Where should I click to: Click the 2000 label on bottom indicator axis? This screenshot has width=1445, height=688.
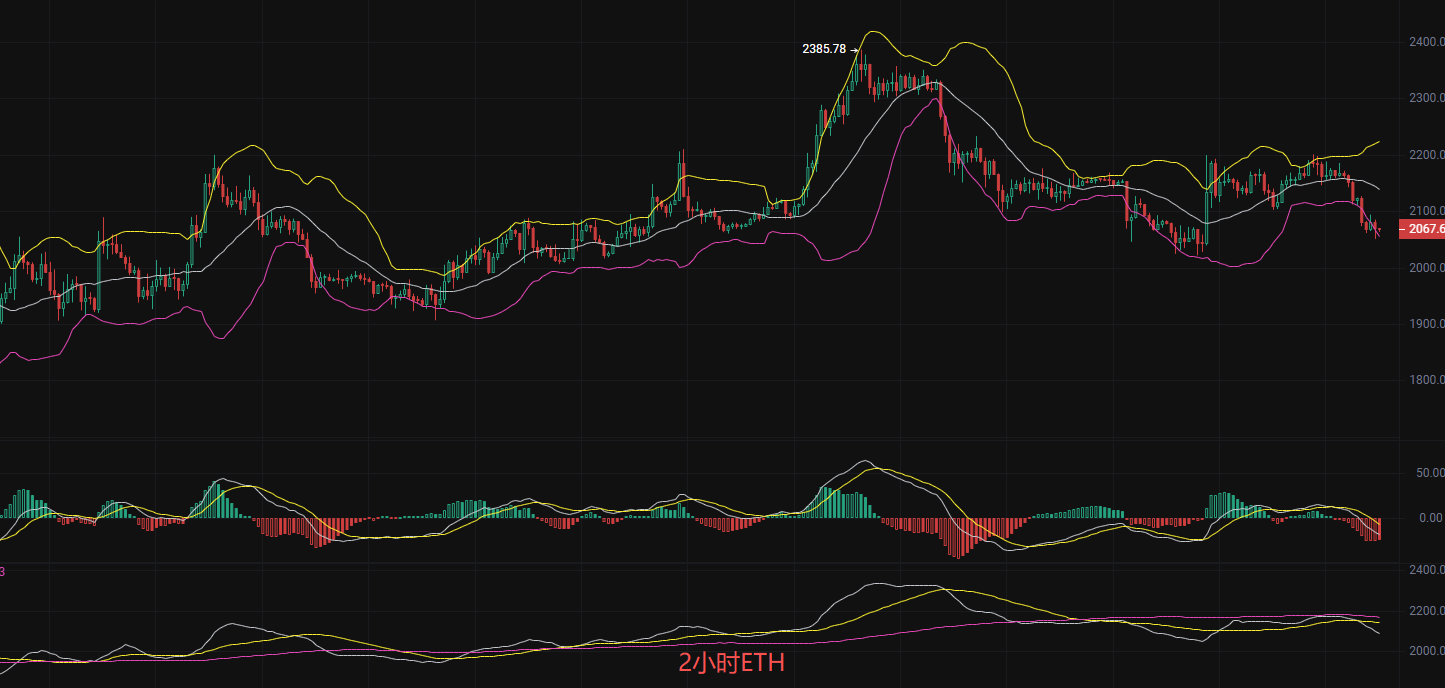1426,651
